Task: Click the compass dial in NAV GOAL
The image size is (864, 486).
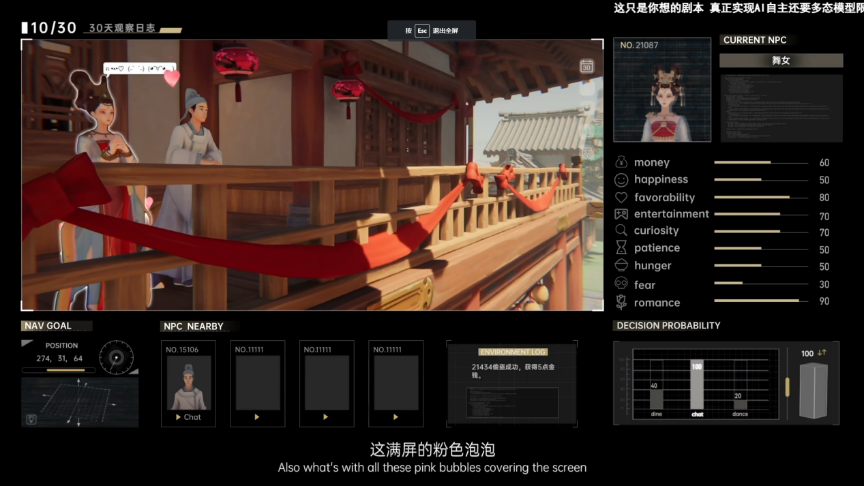Action: 116,357
